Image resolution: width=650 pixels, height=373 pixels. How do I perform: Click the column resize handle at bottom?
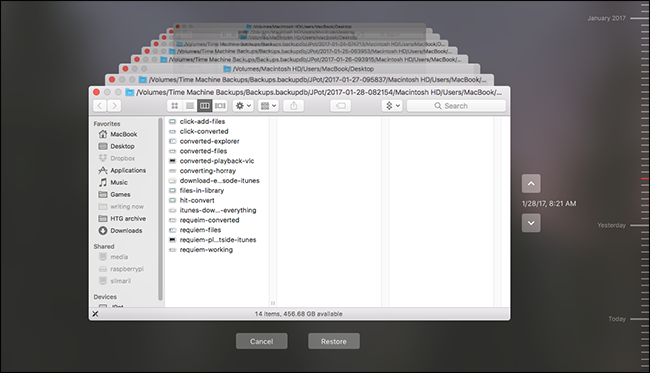click(273, 303)
